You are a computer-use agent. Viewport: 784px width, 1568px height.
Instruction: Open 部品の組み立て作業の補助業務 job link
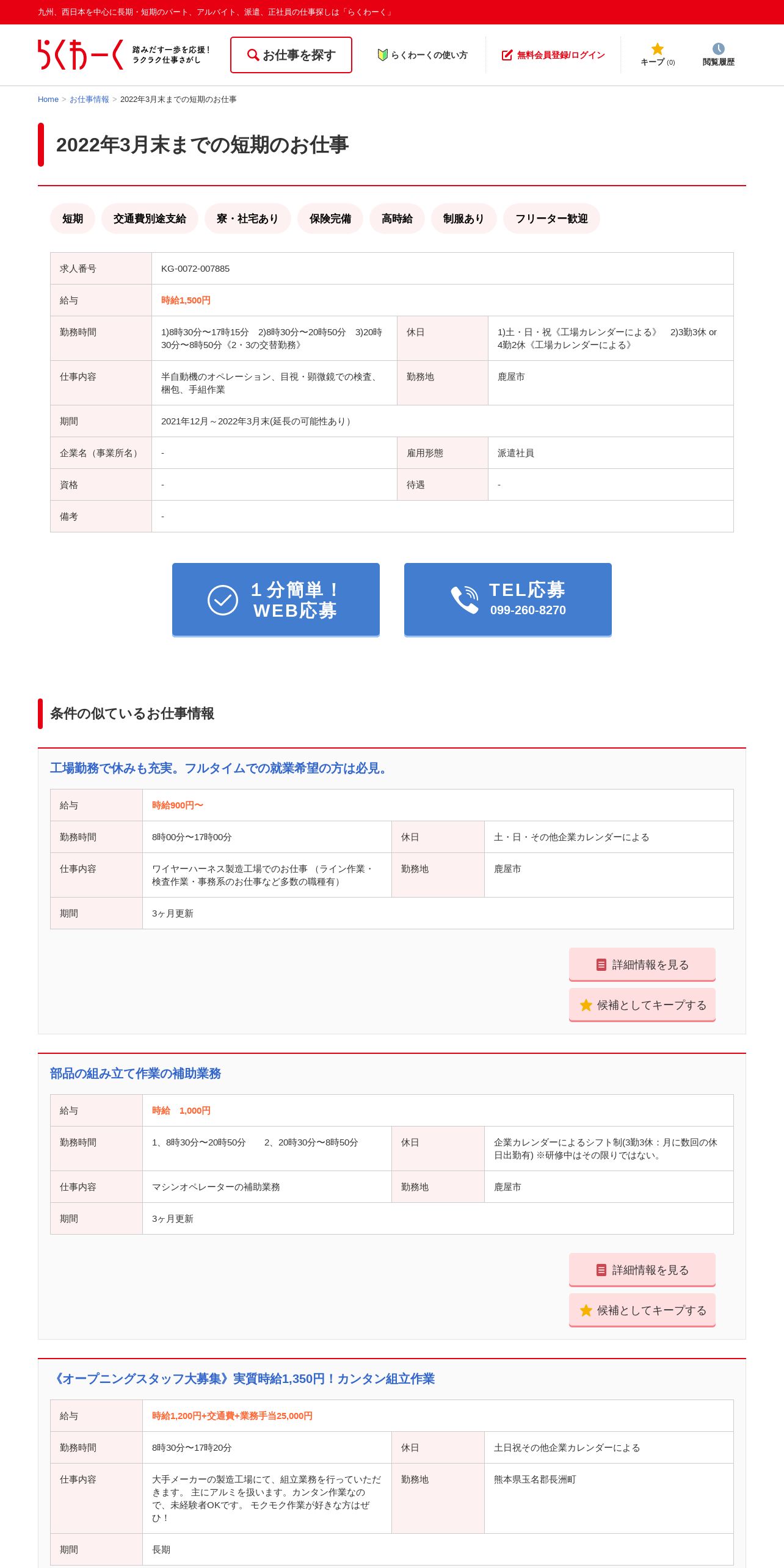136,1073
